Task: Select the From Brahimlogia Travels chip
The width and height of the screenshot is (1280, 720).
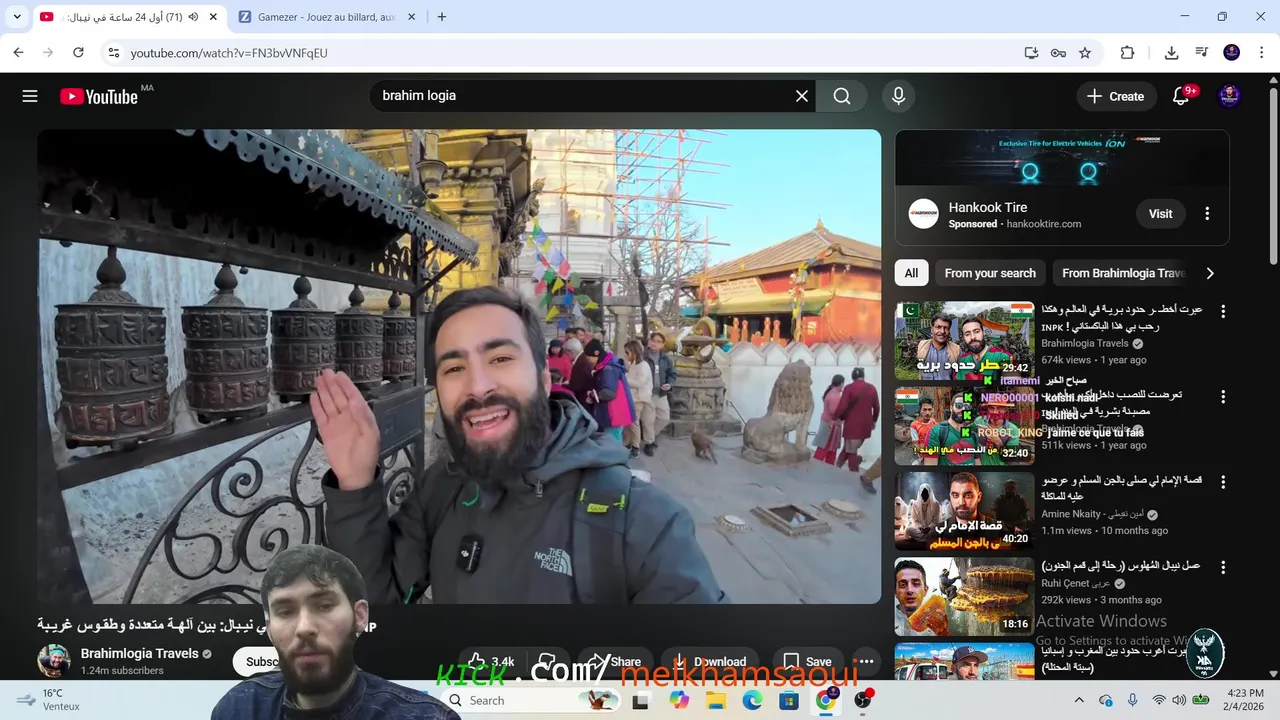Action: click(x=1122, y=273)
